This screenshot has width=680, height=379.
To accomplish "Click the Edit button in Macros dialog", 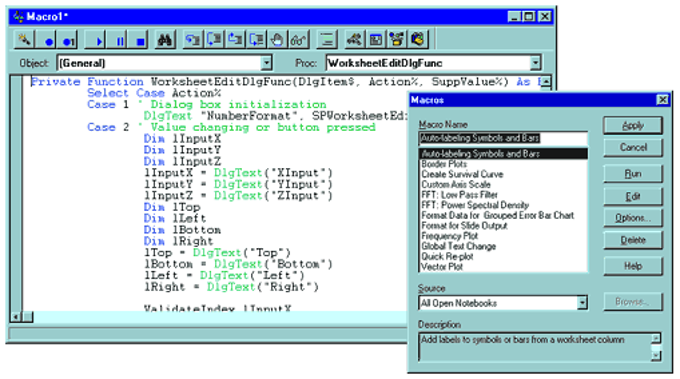I will point(633,196).
